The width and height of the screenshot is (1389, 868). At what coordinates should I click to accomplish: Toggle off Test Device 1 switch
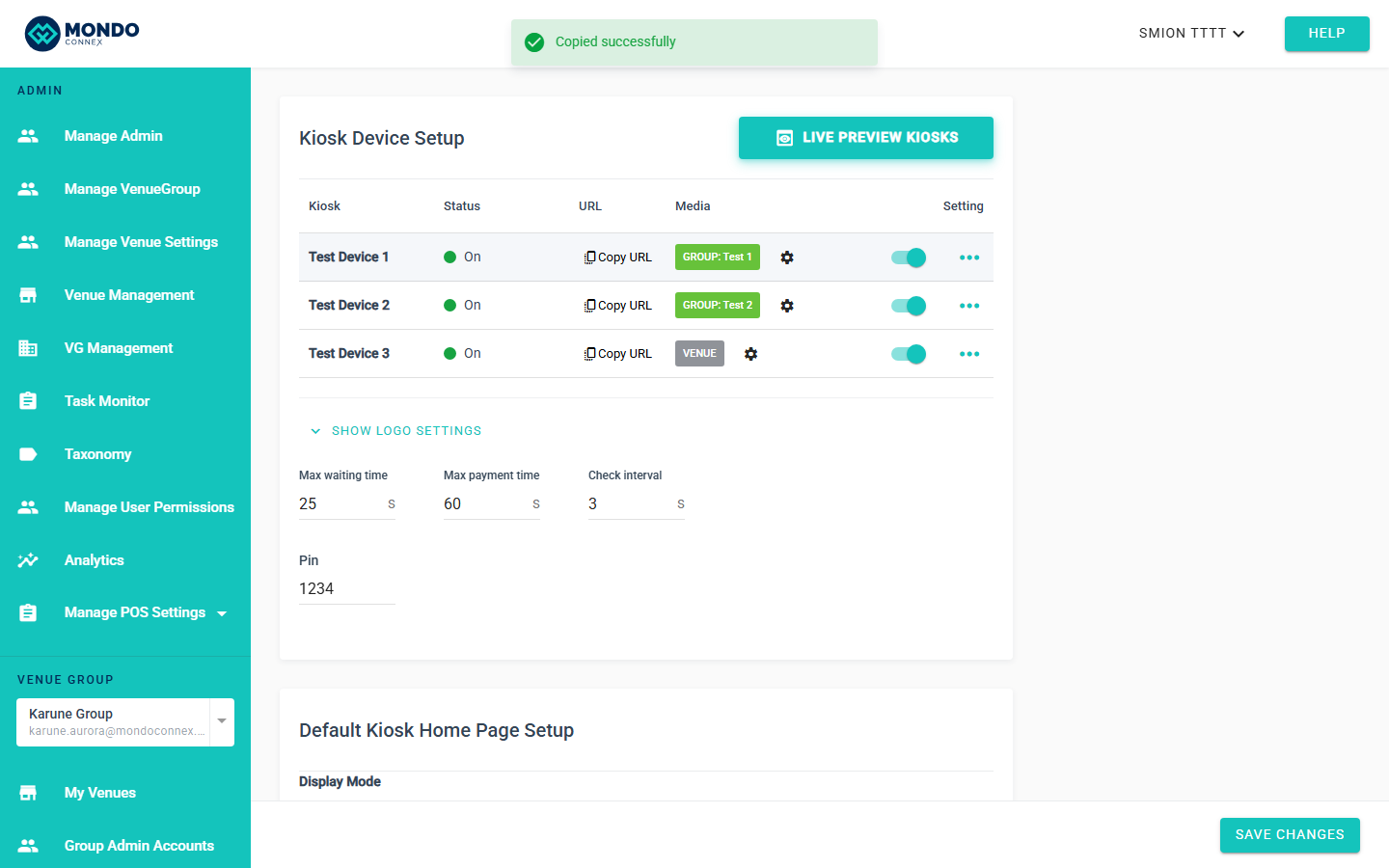tap(909, 258)
